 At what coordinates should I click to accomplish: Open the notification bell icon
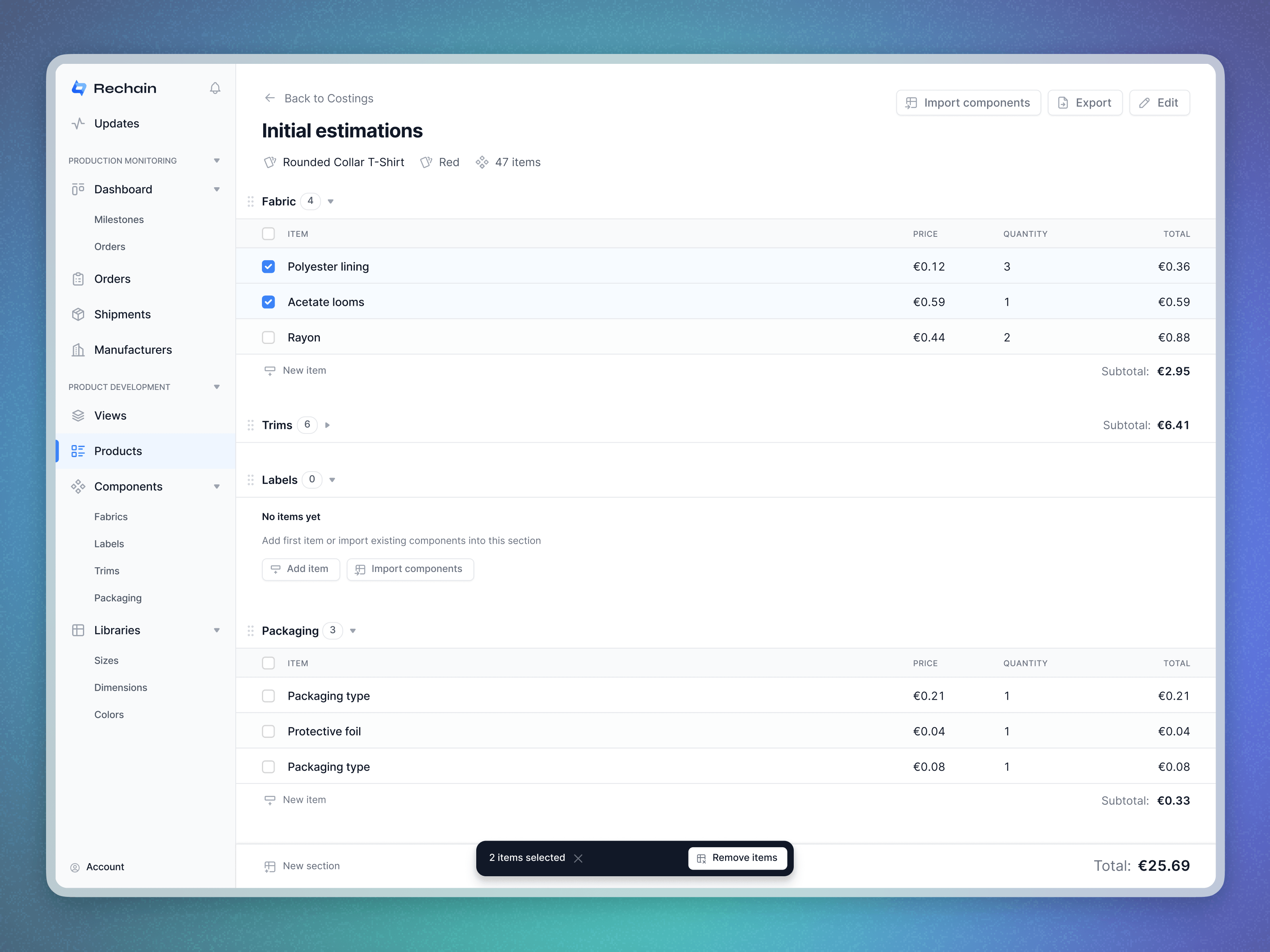pyautogui.click(x=215, y=88)
